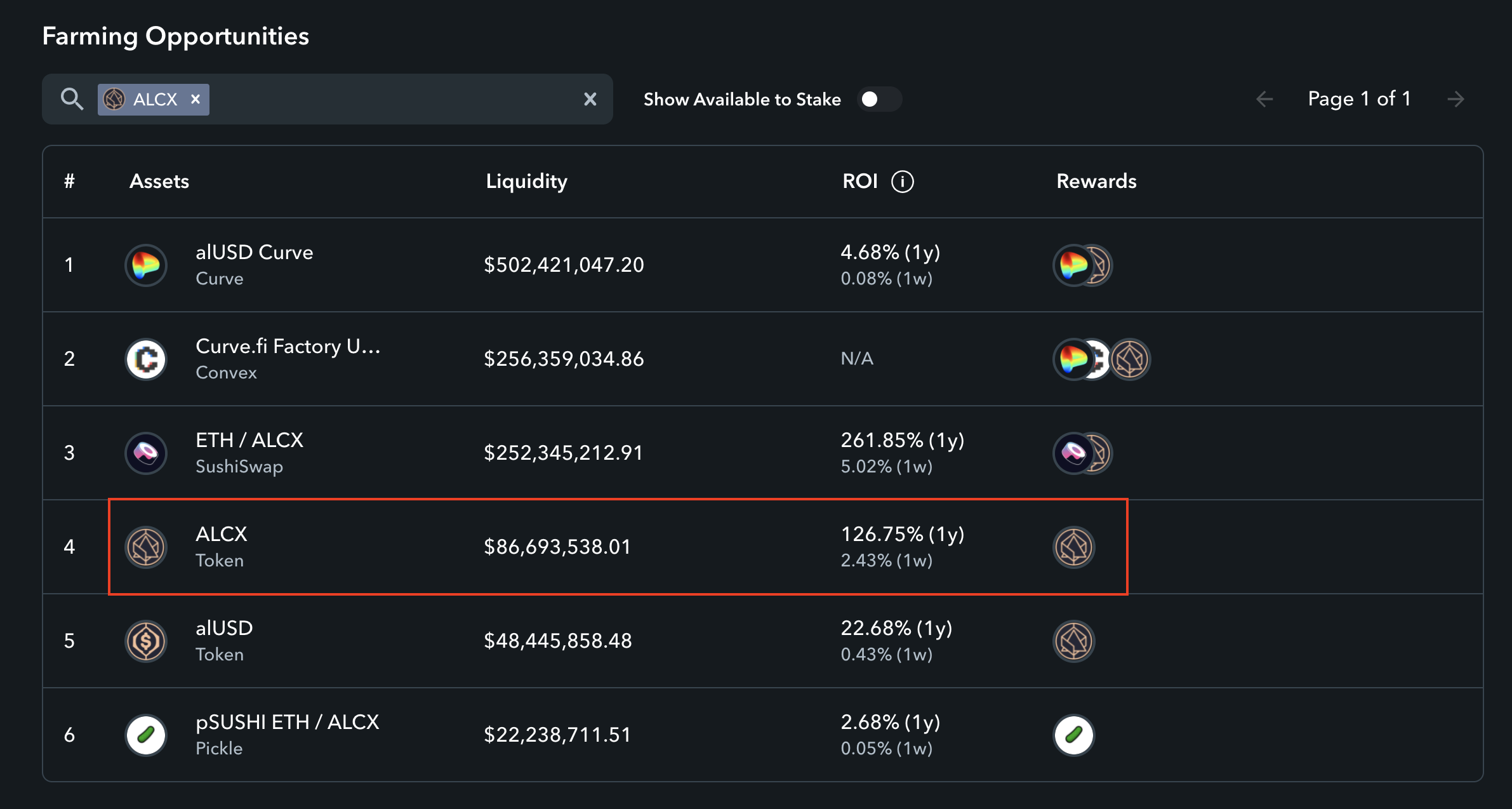The height and width of the screenshot is (809, 1512).
Task: Click ALCX reward icon in Convex row
Action: coord(1130,359)
